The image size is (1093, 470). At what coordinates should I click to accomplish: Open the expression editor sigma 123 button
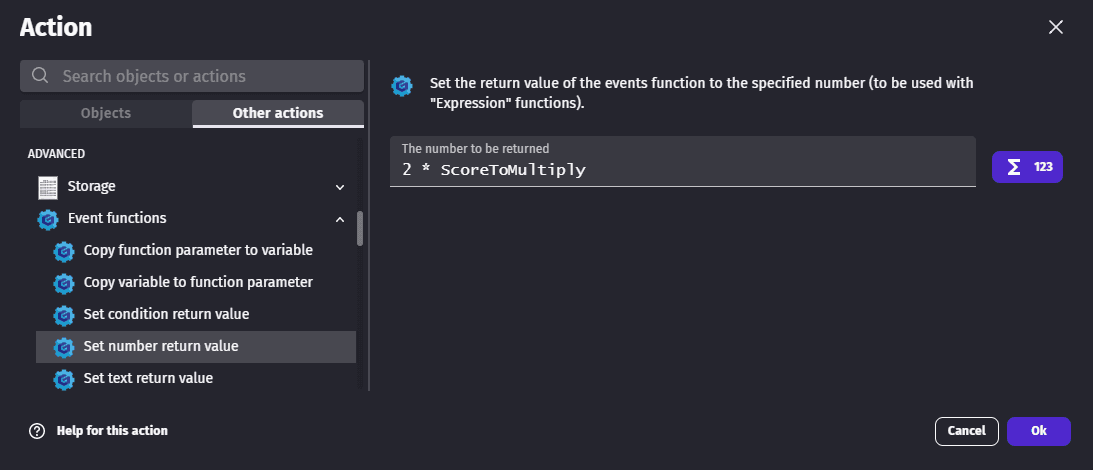coord(1026,167)
